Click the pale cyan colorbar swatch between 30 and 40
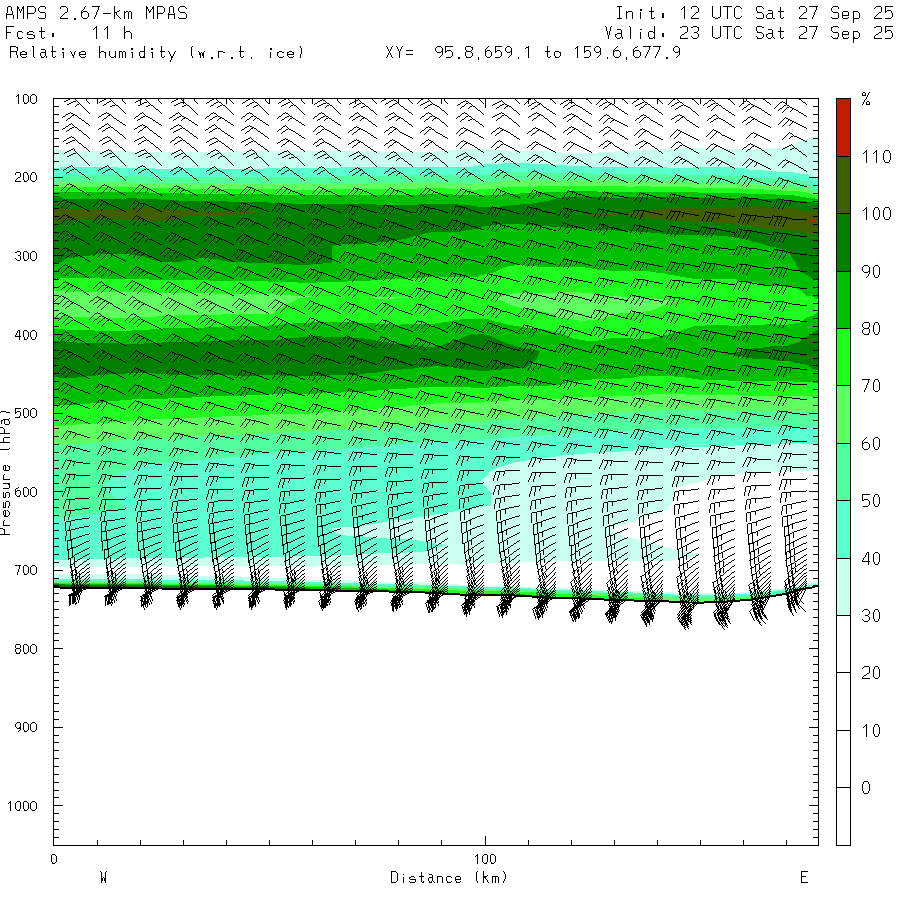 pyautogui.click(x=843, y=587)
